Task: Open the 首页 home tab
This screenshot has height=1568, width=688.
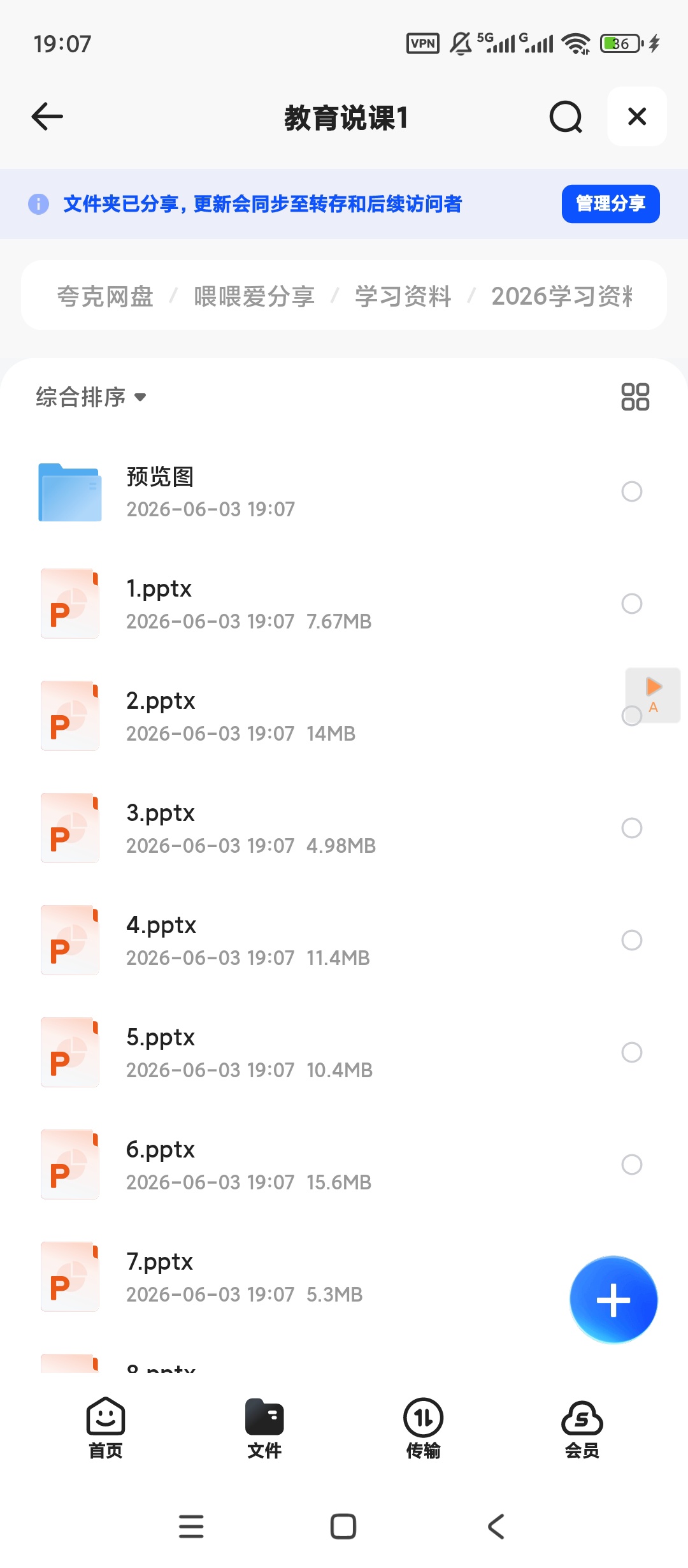Action: 106,1428
